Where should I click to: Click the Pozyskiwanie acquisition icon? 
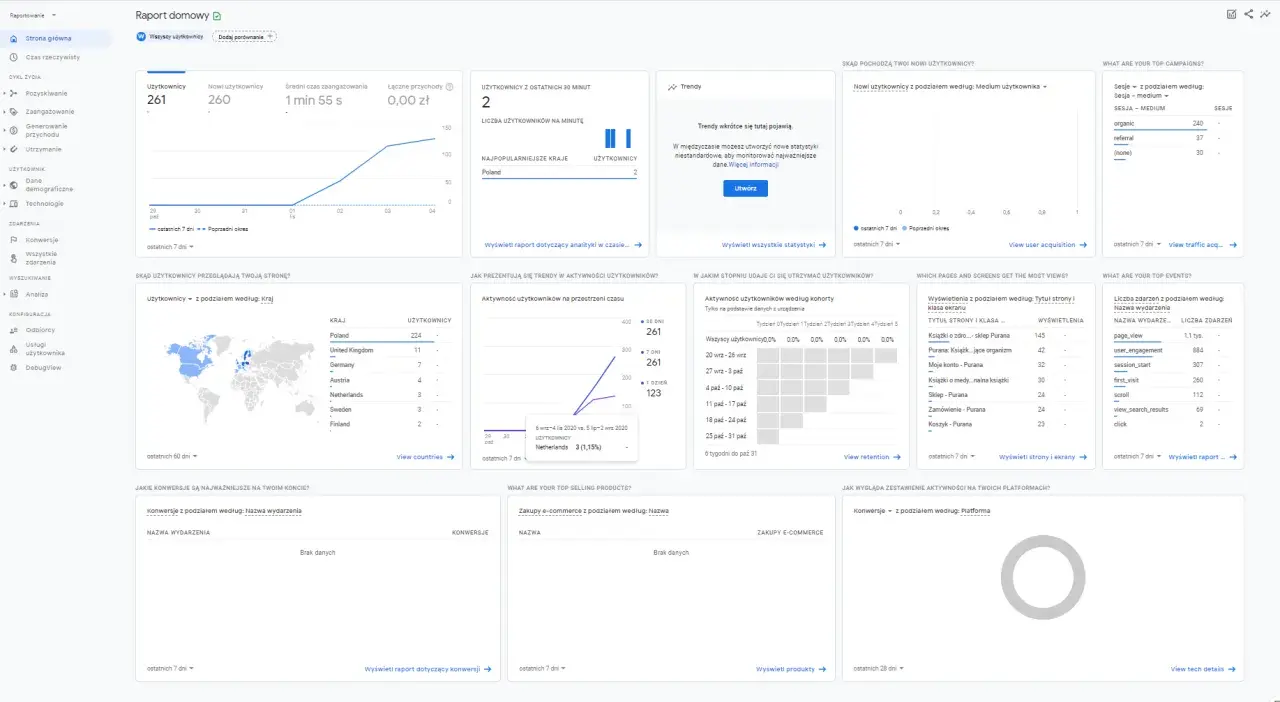(14, 93)
